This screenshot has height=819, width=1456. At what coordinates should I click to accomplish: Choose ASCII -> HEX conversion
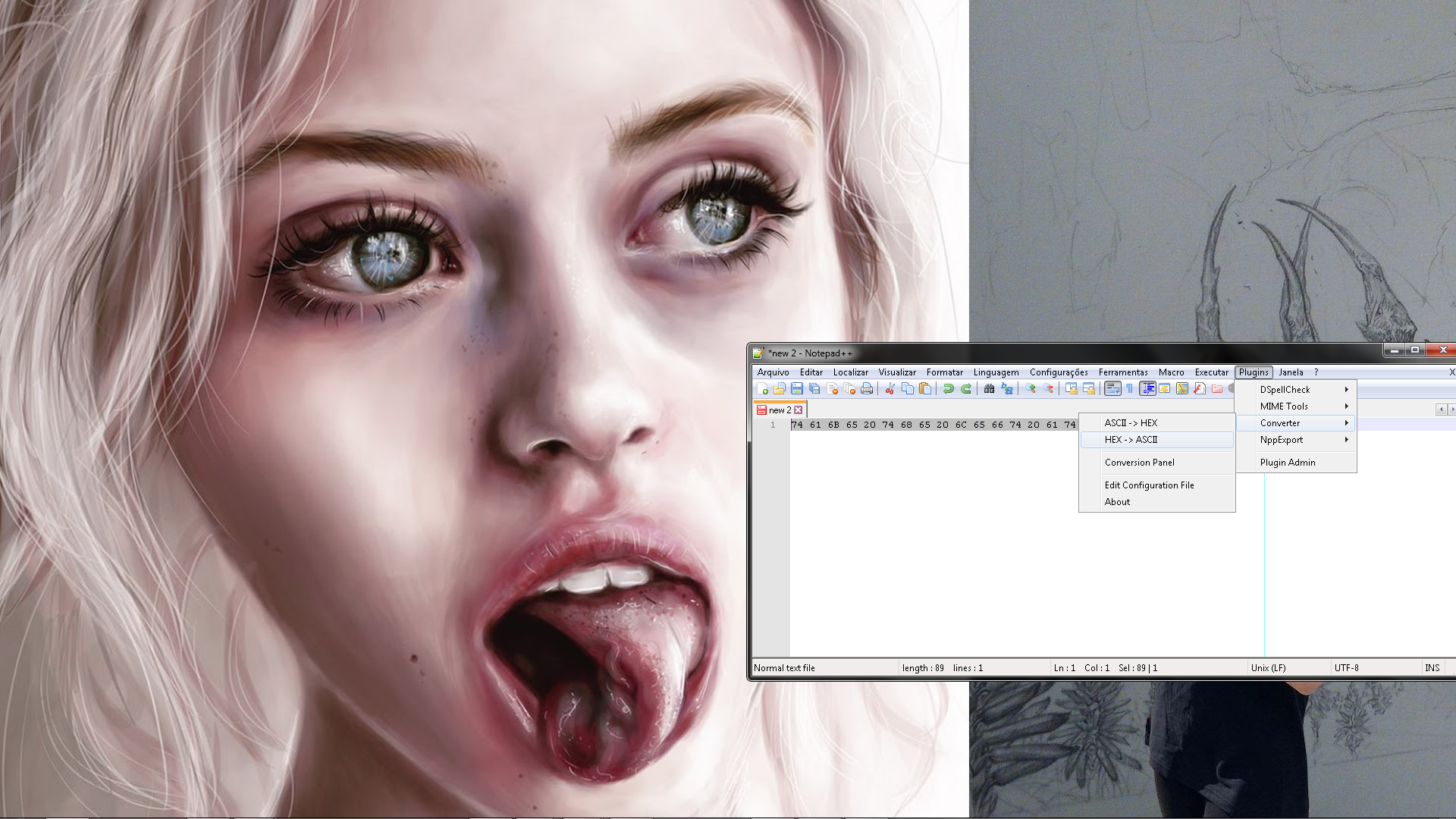(x=1157, y=423)
